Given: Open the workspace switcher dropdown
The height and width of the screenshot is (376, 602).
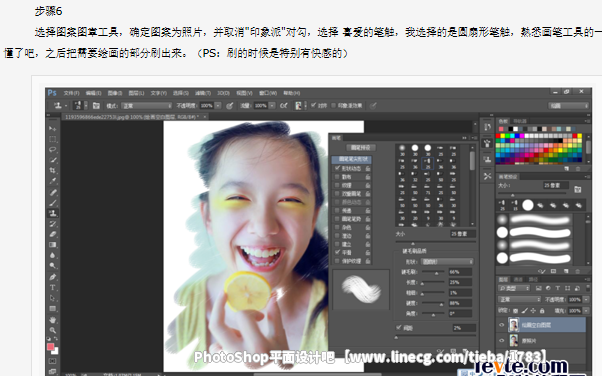Looking at the screenshot, I should 568,106.
